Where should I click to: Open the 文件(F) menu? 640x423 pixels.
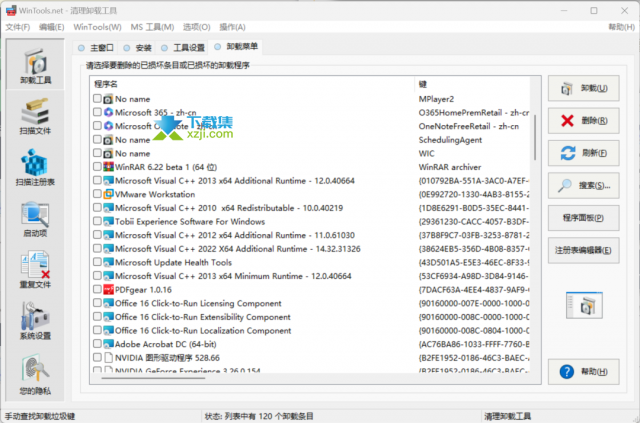(18, 27)
